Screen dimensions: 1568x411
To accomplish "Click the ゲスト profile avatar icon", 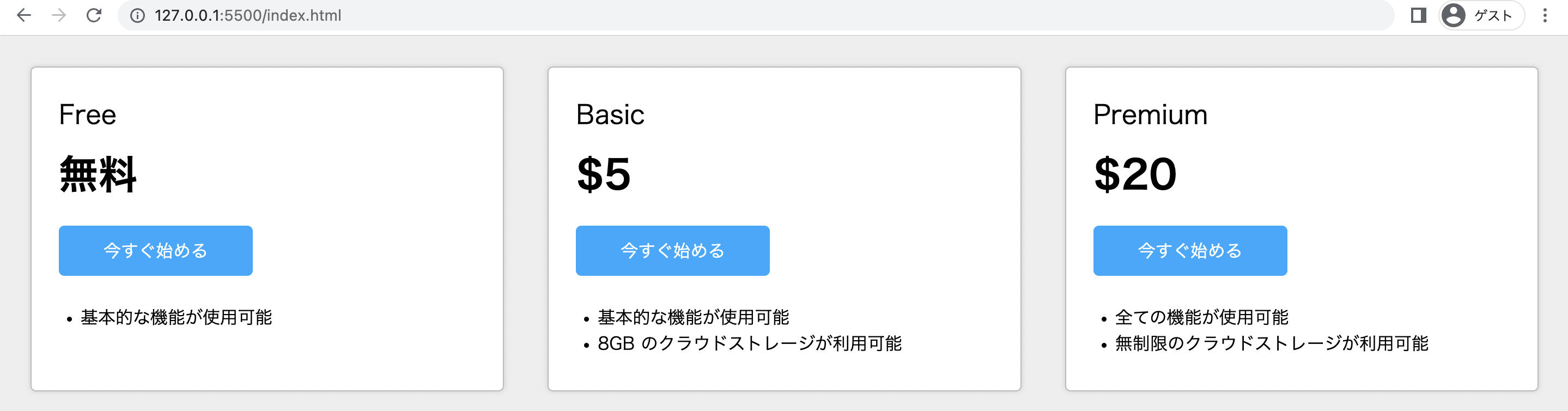I will [x=1454, y=15].
